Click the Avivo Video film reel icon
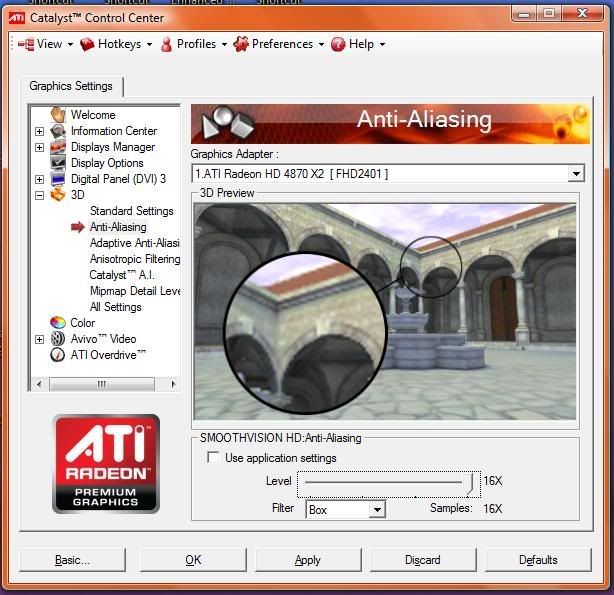This screenshot has width=614, height=595. (x=58, y=339)
